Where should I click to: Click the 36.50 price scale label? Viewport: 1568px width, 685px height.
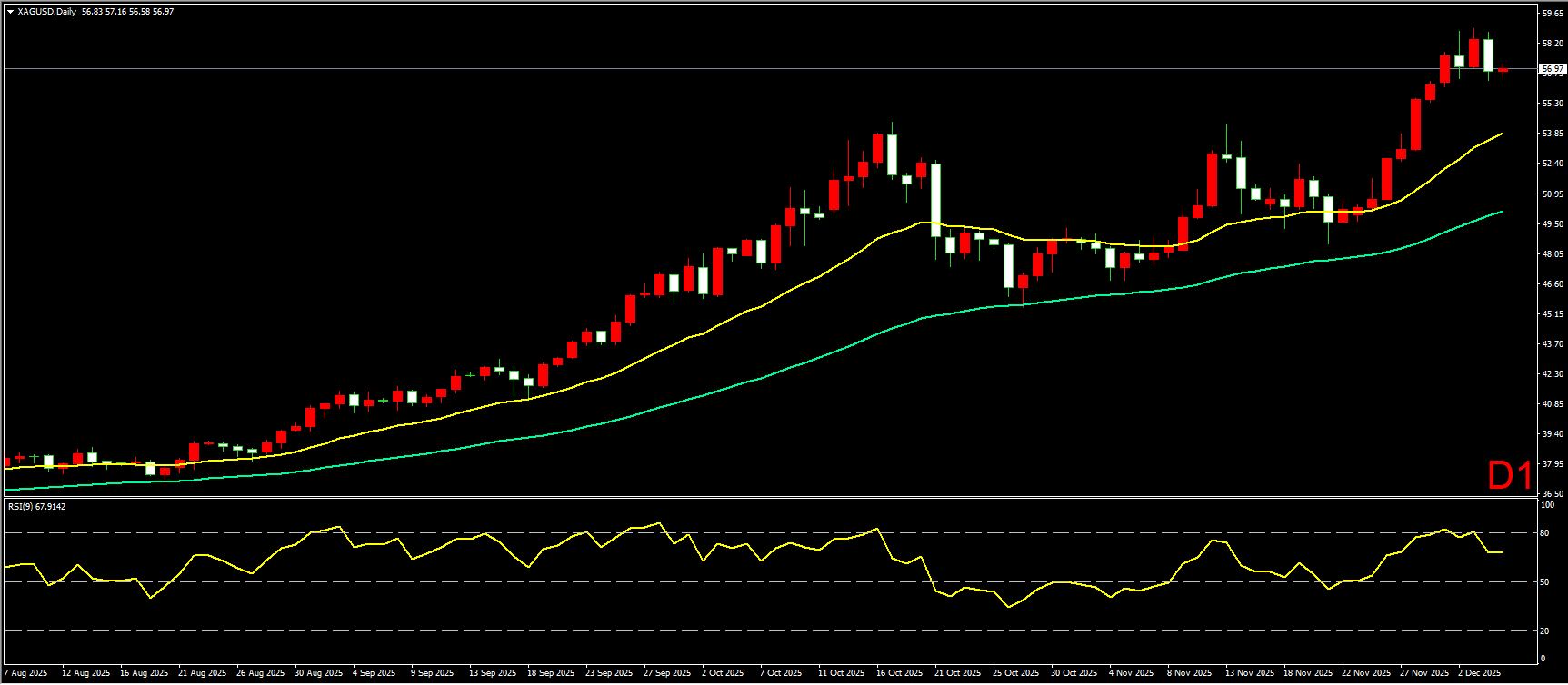(x=1553, y=494)
